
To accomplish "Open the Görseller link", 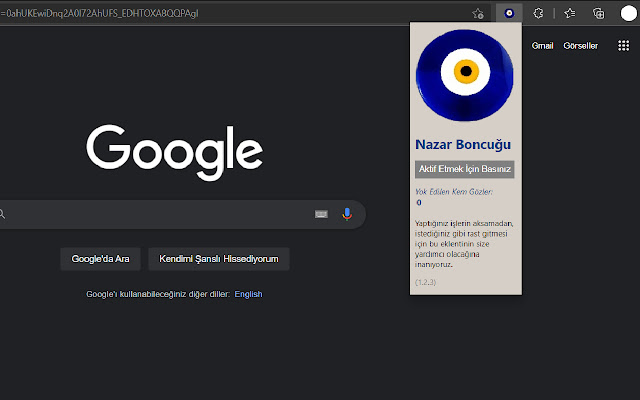I will tap(580, 46).
